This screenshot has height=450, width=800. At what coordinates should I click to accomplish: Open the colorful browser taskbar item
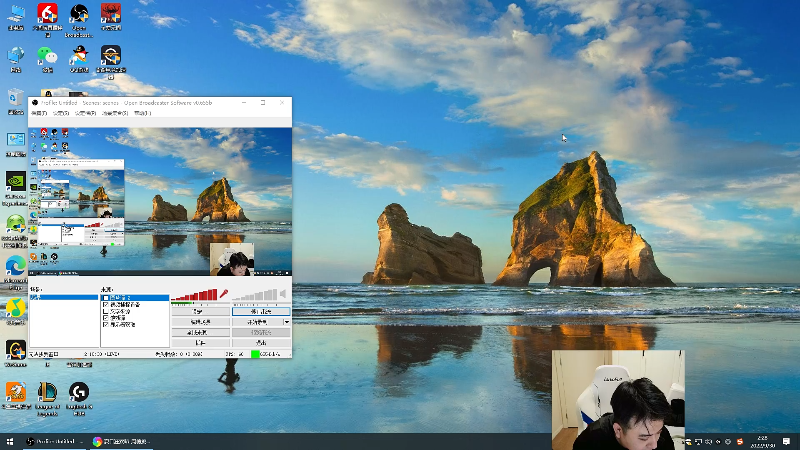[121, 441]
